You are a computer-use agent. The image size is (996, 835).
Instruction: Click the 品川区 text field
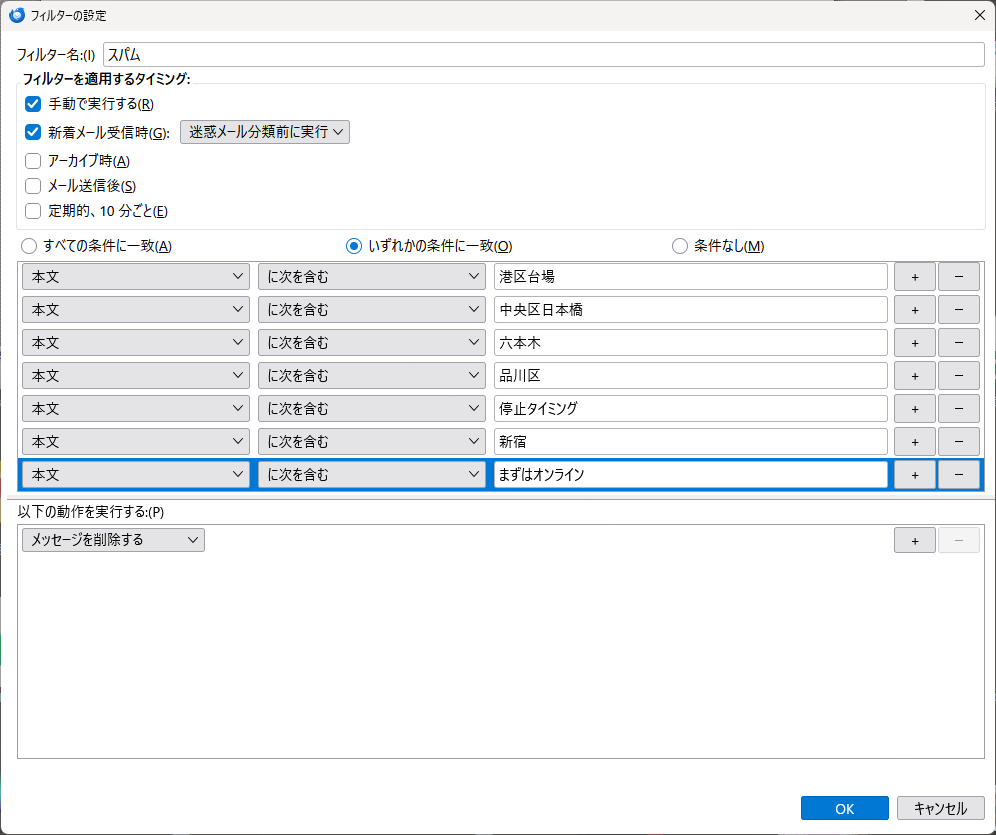[x=690, y=376]
